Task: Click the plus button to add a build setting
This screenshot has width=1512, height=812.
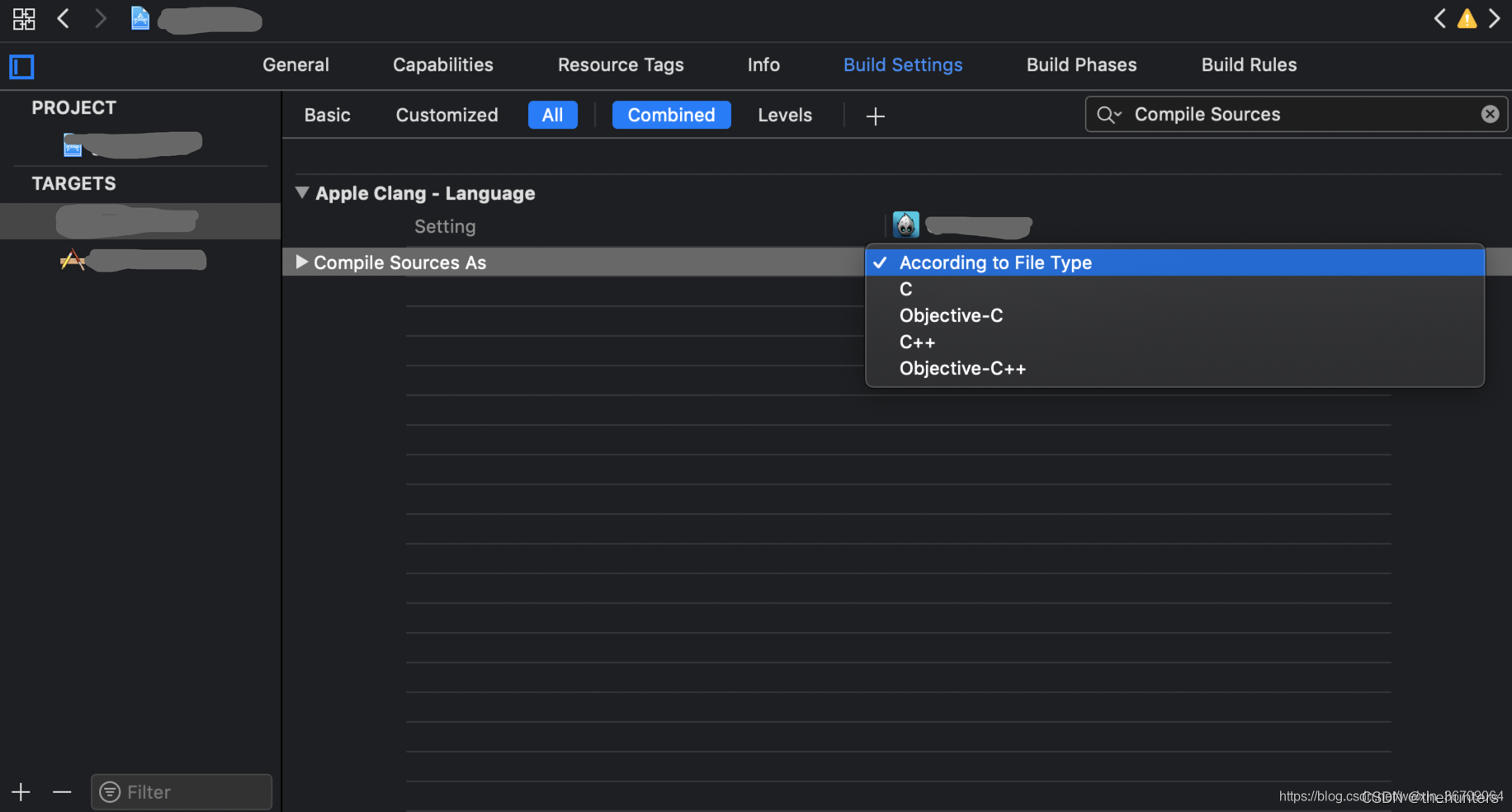Action: coord(875,116)
